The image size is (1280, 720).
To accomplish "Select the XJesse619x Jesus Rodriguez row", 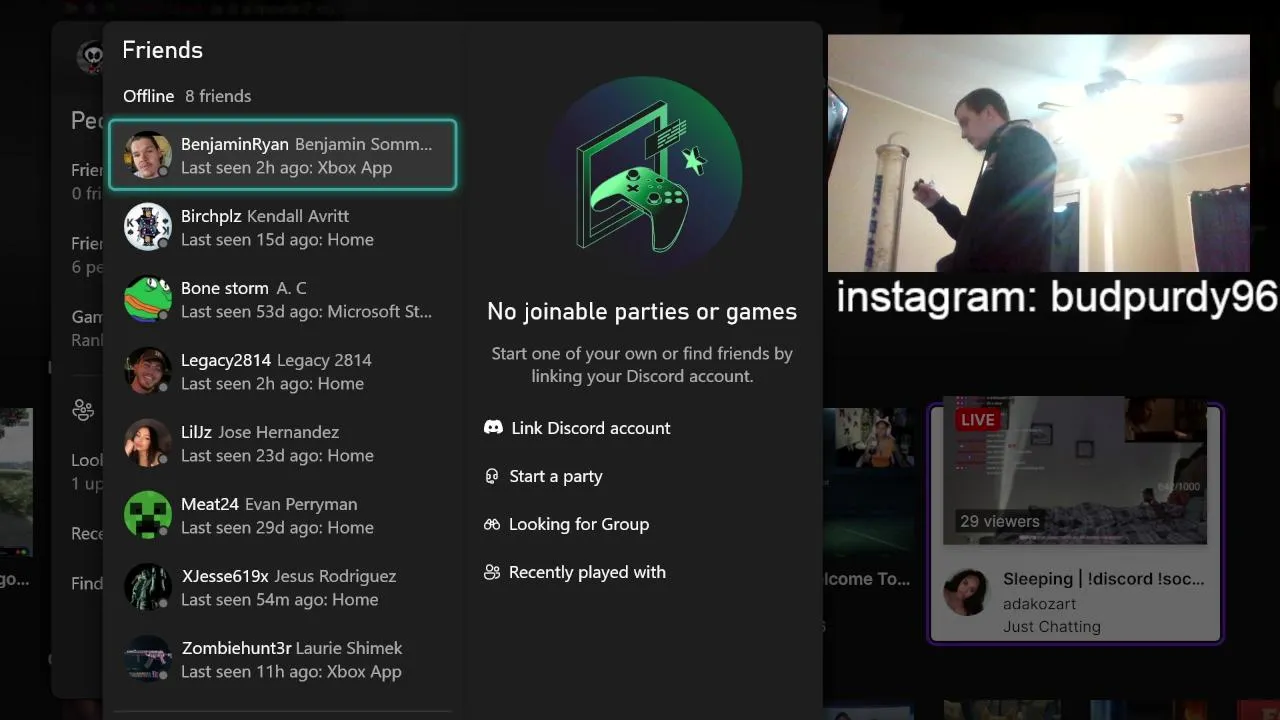I will point(282,587).
